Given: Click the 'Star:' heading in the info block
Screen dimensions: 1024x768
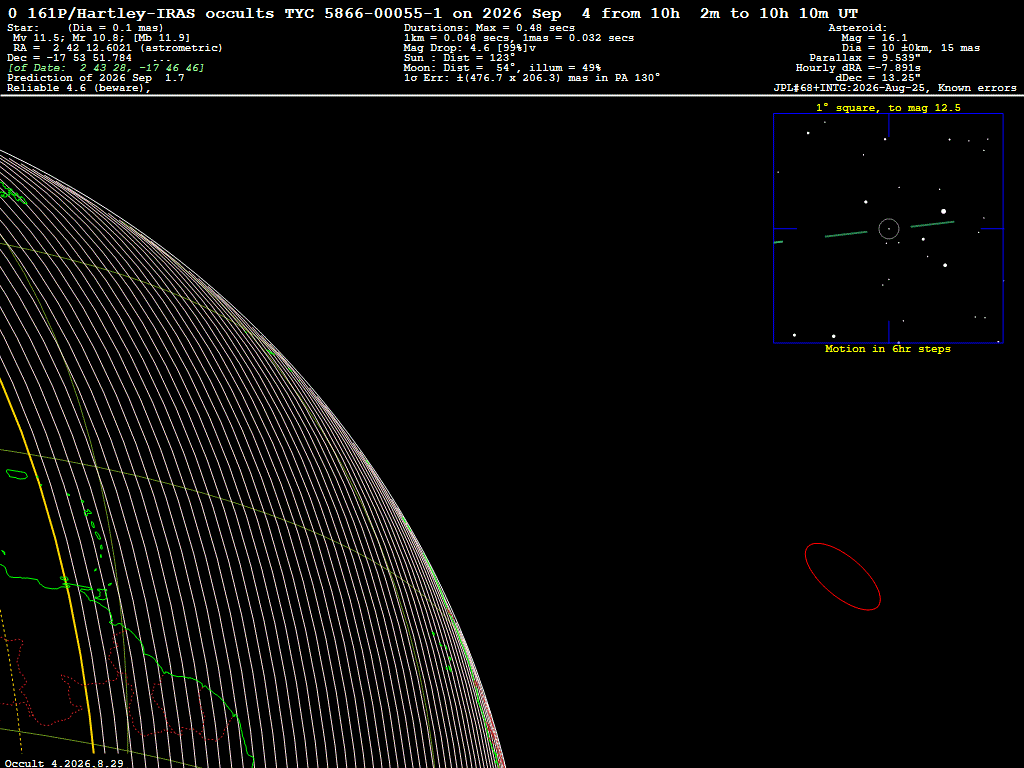Looking at the screenshot, I should coord(23,28).
